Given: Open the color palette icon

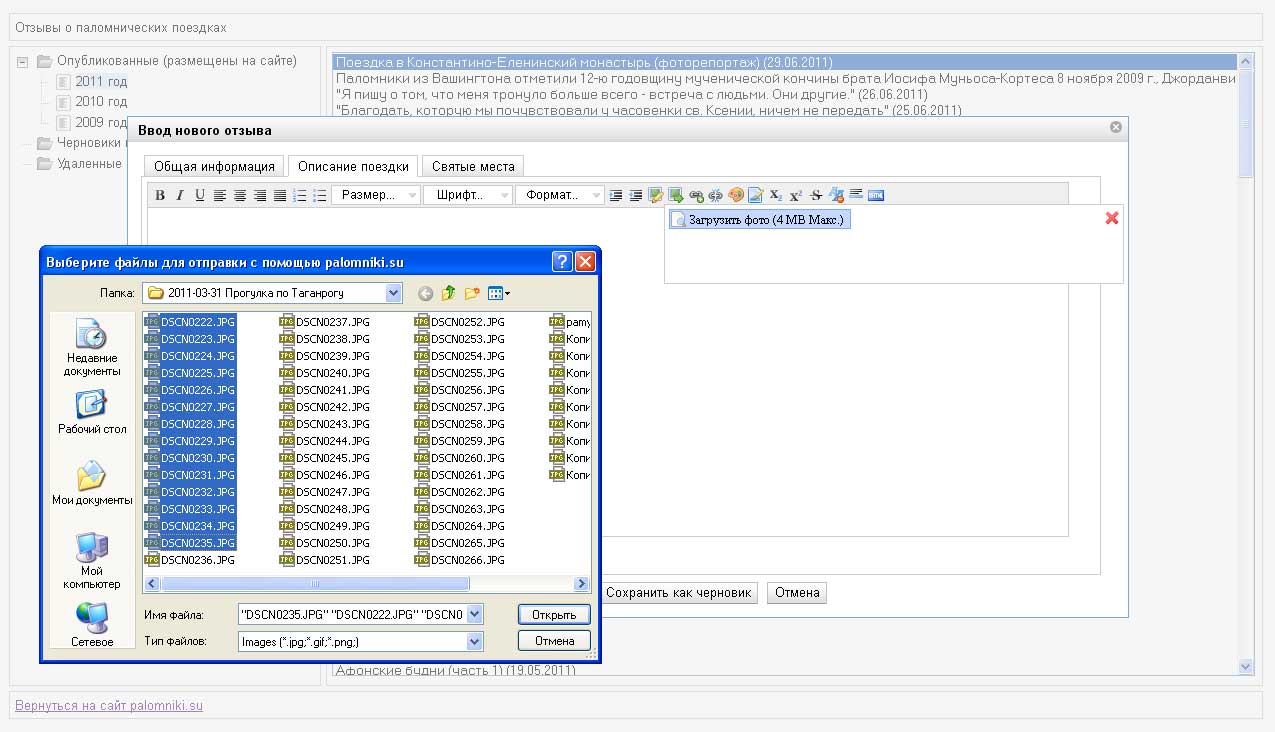Looking at the screenshot, I should 736,196.
